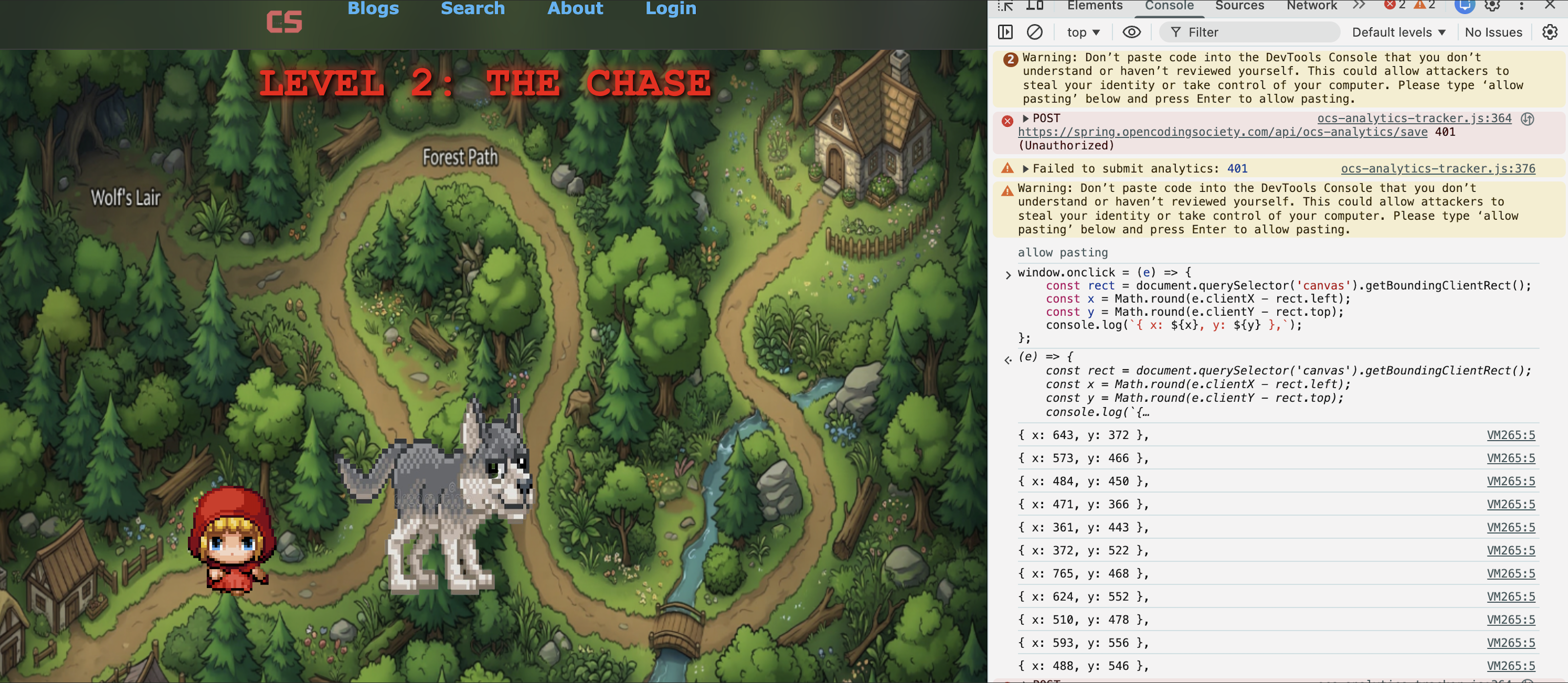Screen dimensions: 1568x683
Task: Create a live expression eye icon
Action: (1131, 32)
